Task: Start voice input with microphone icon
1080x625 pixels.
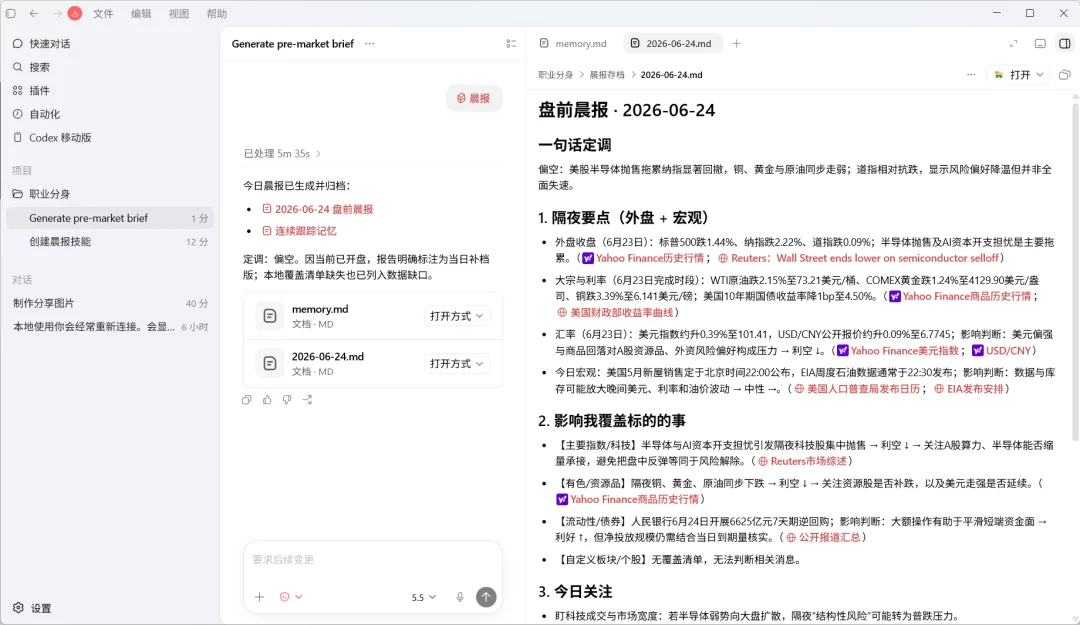Action: coord(460,597)
